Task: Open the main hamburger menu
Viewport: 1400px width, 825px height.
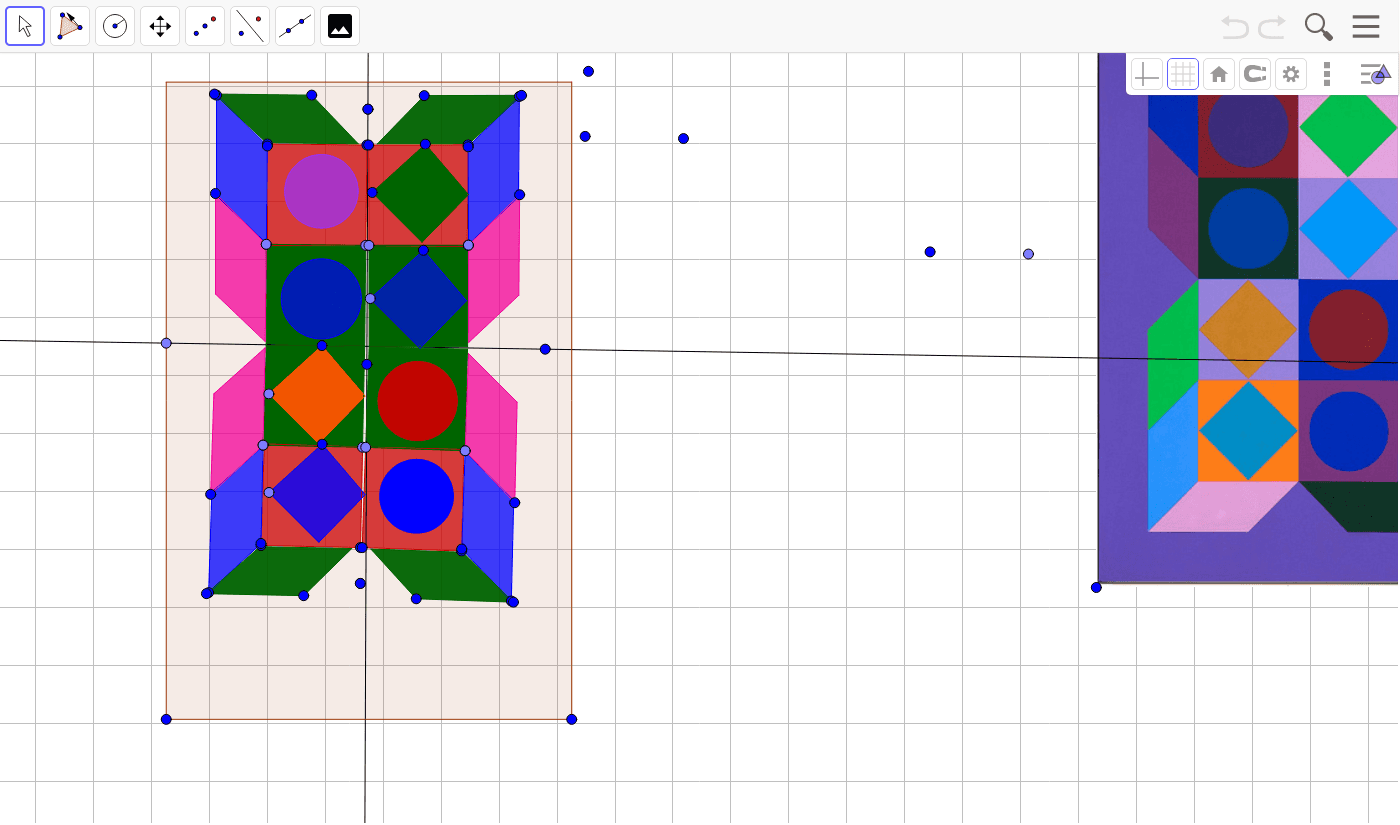Action: [x=1366, y=27]
